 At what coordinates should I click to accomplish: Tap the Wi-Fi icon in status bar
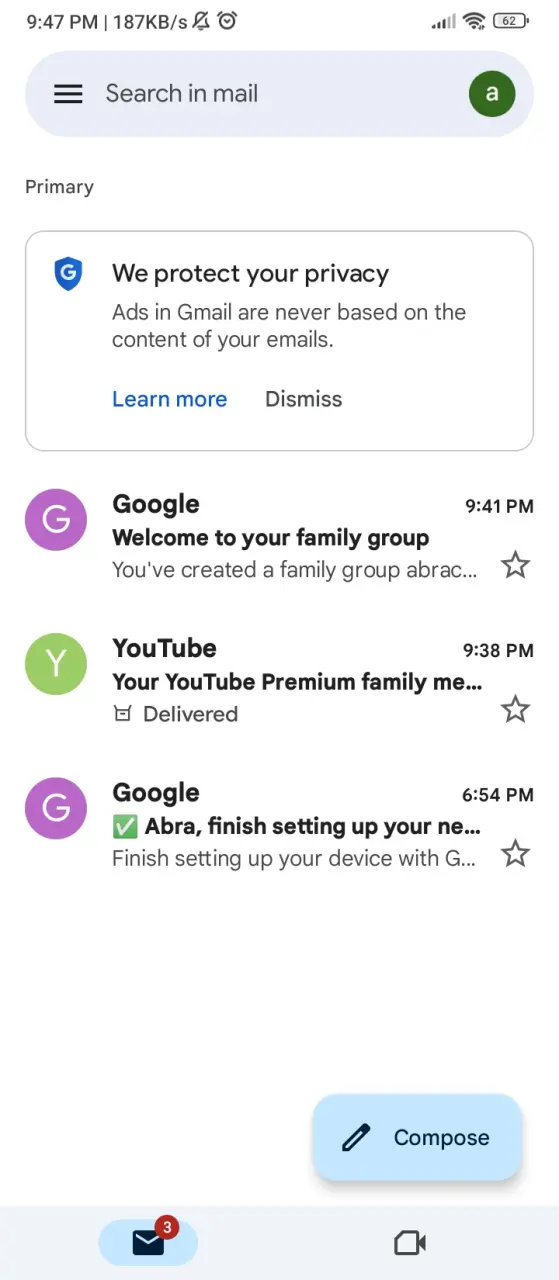[x=474, y=21]
